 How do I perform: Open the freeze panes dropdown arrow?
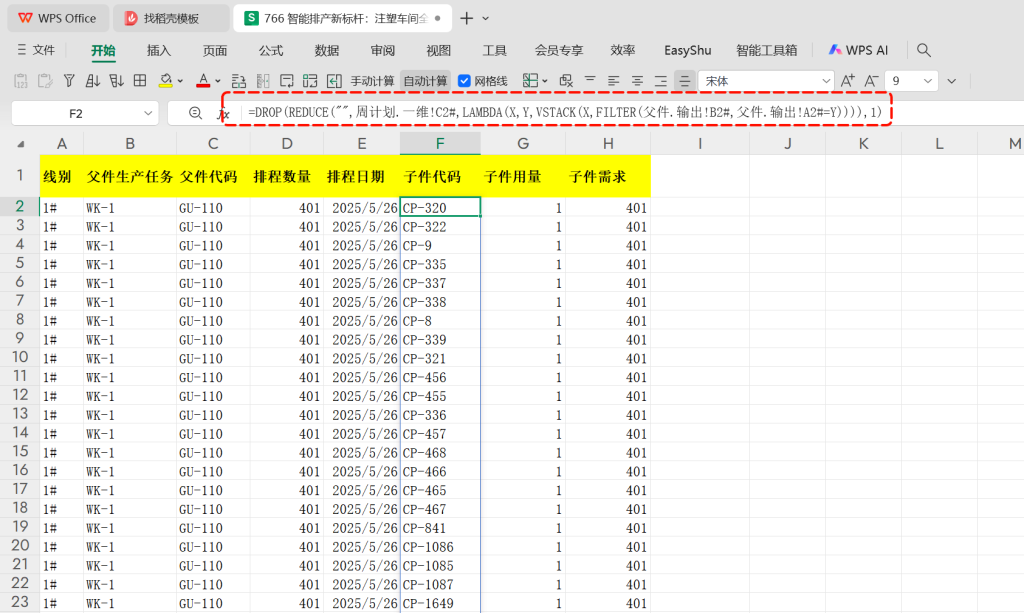pos(545,82)
